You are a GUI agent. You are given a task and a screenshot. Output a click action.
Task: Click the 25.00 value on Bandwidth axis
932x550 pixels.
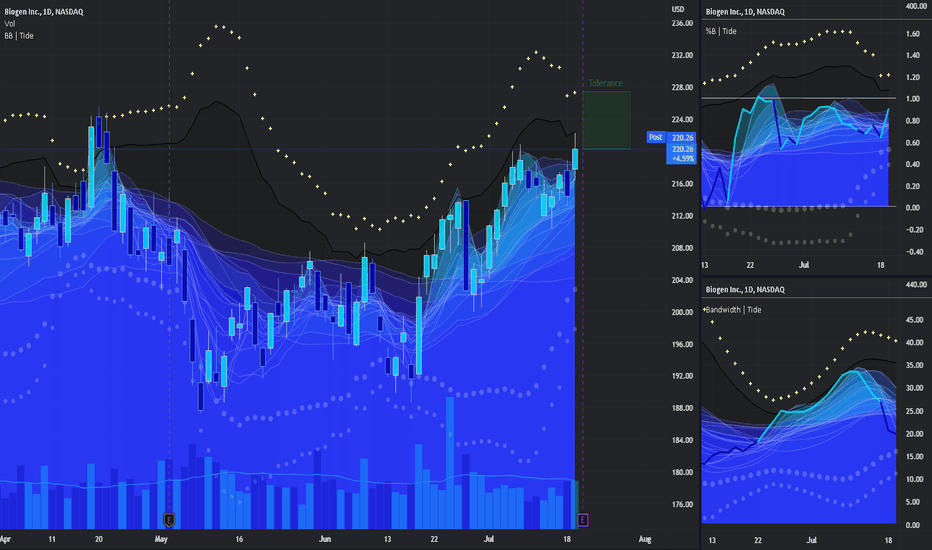(914, 411)
